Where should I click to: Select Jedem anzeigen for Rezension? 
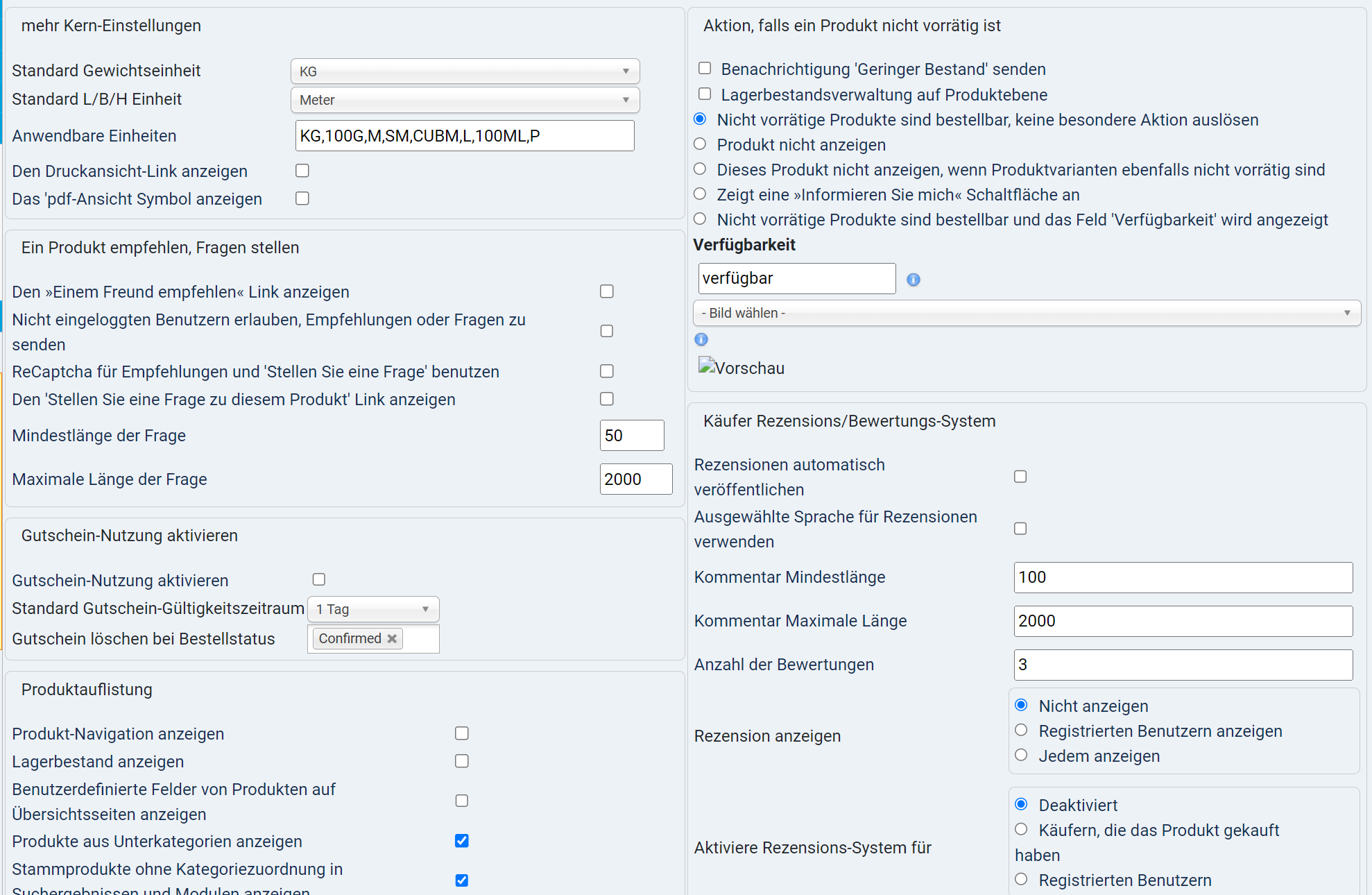click(1021, 755)
